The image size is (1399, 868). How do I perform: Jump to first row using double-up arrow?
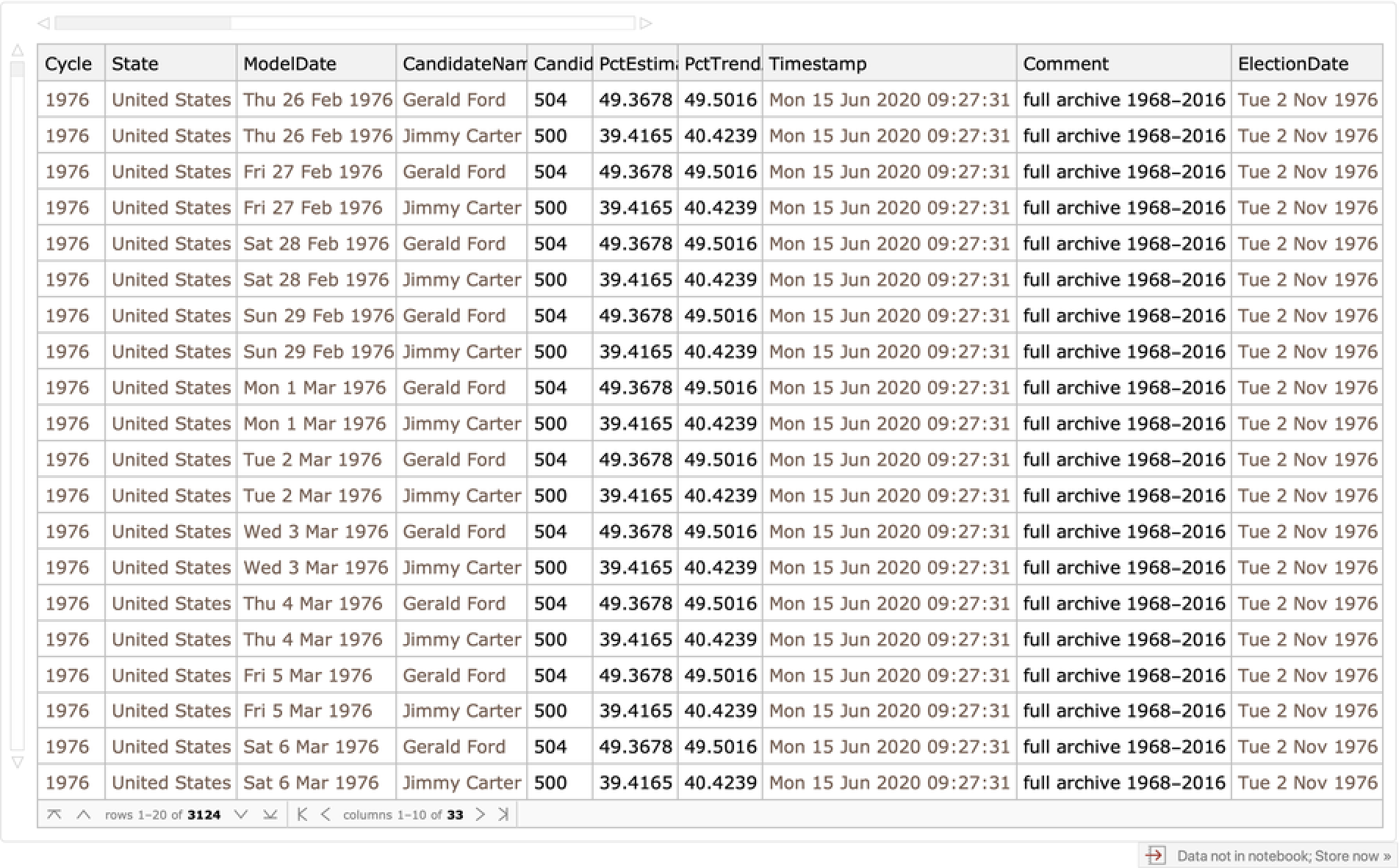pyautogui.click(x=54, y=814)
